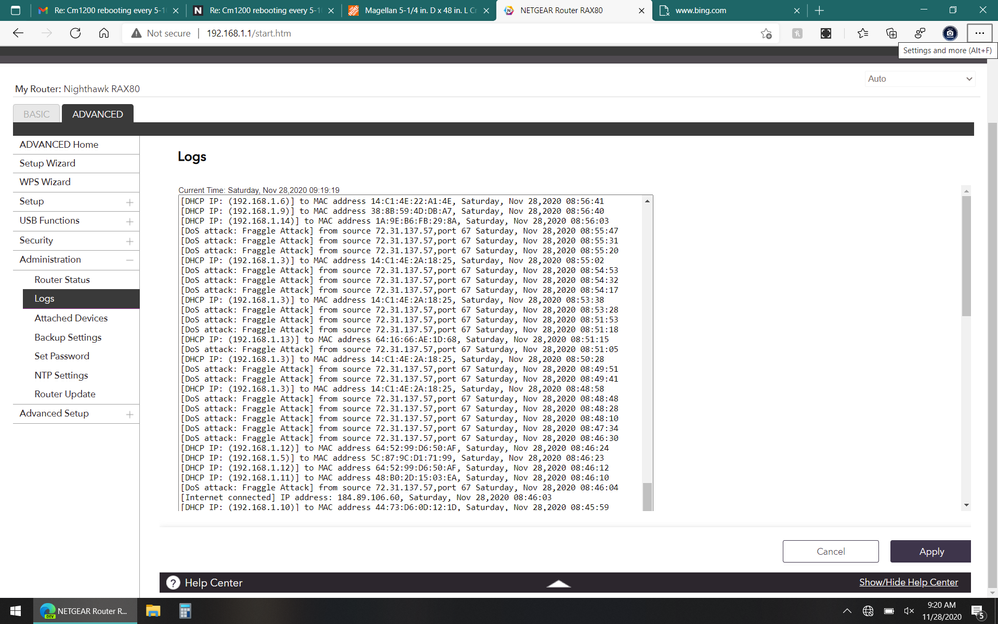This screenshot has width=998, height=624.
Task: Click the browser Refresh icon
Action: (x=75, y=33)
